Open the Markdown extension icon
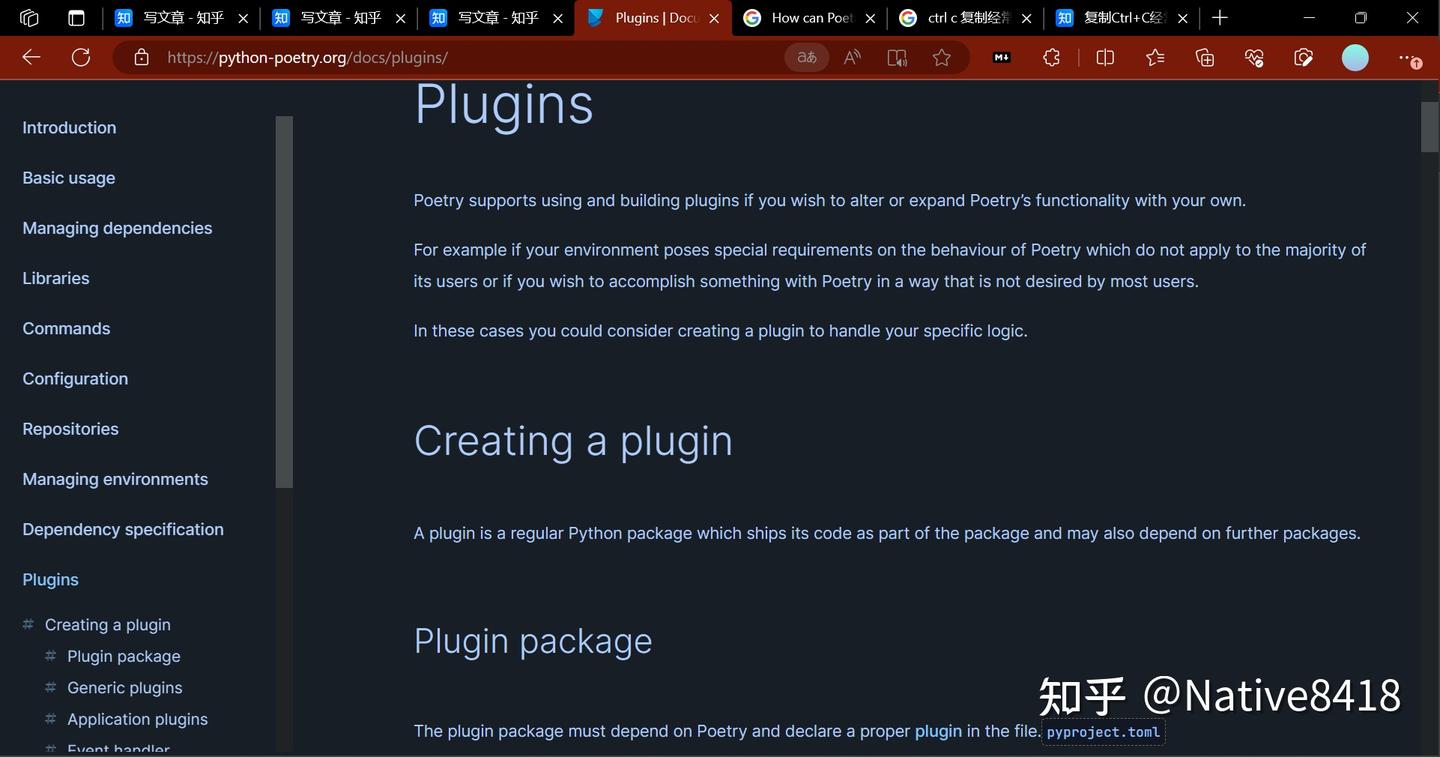Viewport: 1440px width, 757px height. click(x=1000, y=57)
